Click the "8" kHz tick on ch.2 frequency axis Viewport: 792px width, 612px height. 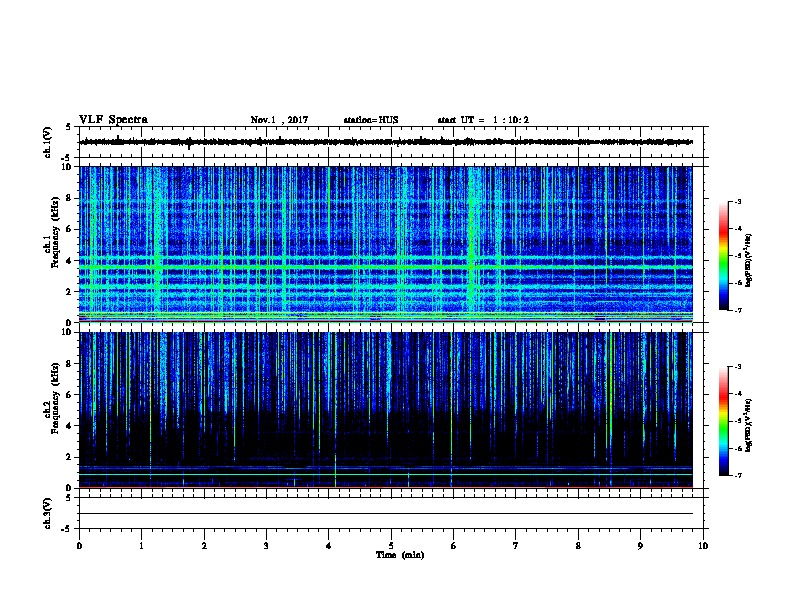tap(69, 364)
